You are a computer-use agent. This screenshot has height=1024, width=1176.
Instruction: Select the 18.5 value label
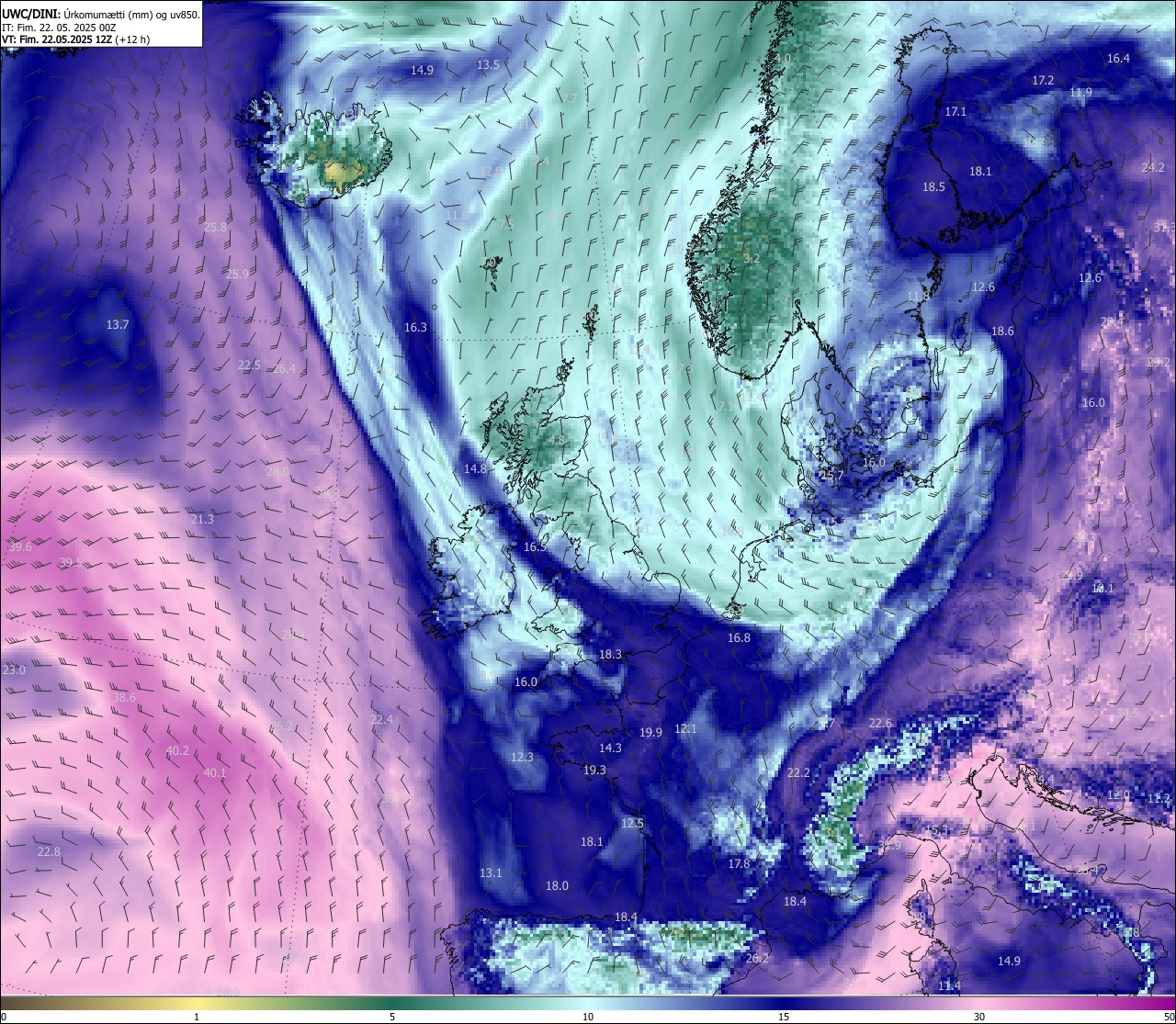point(933,187)
